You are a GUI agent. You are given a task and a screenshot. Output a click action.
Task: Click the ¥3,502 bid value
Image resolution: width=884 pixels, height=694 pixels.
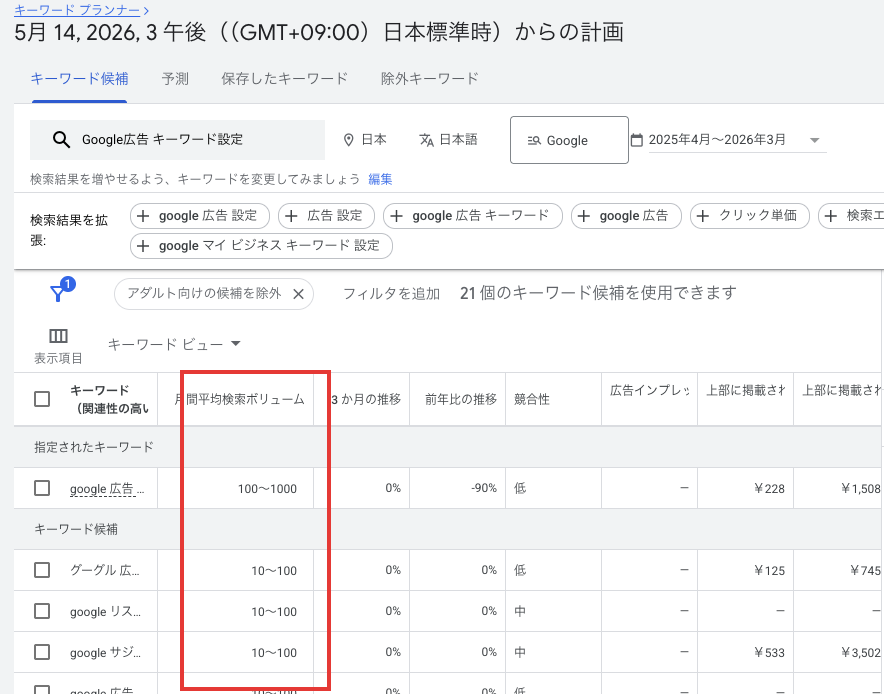click(x=860, y=652)
